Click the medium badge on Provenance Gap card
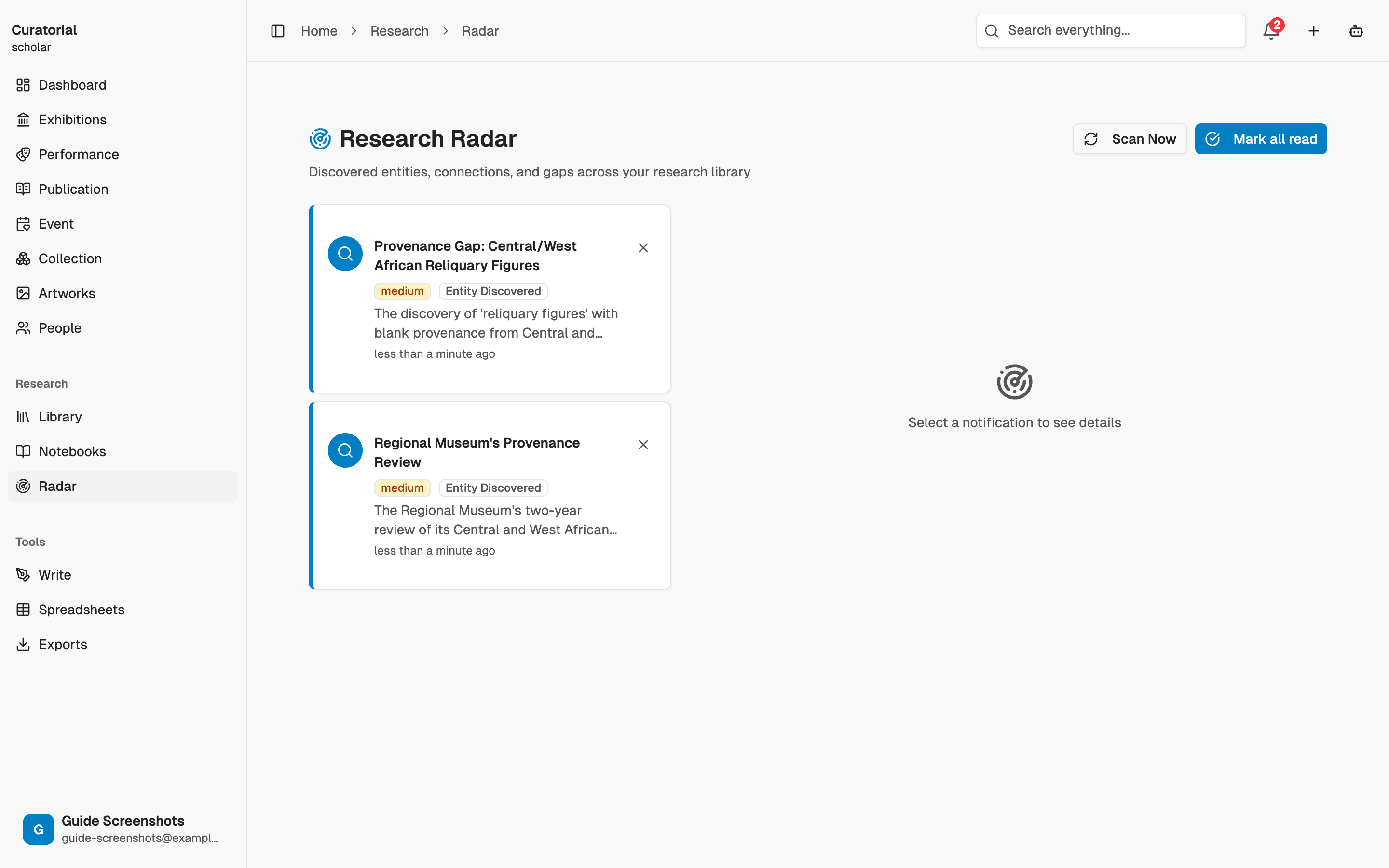The height and width of the screenshot is (868, 1389). 402,291
